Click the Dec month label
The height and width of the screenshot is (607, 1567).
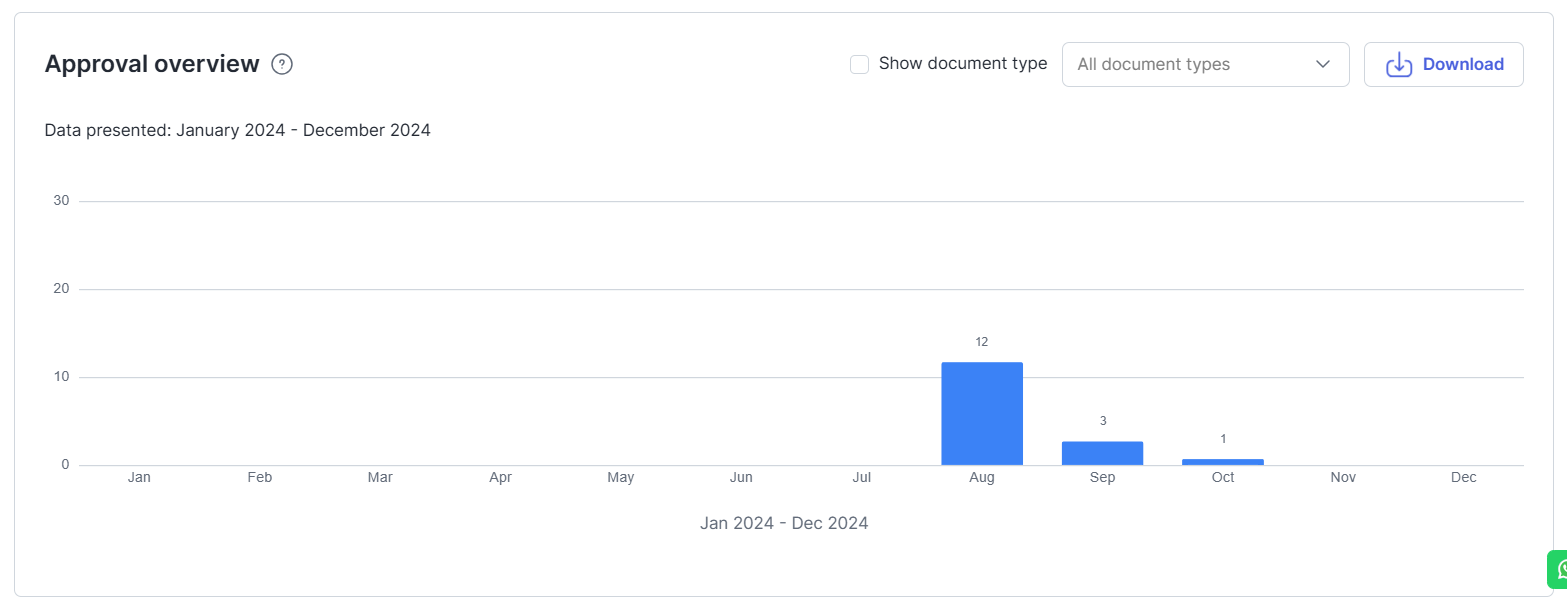(x=1463, y=478)
